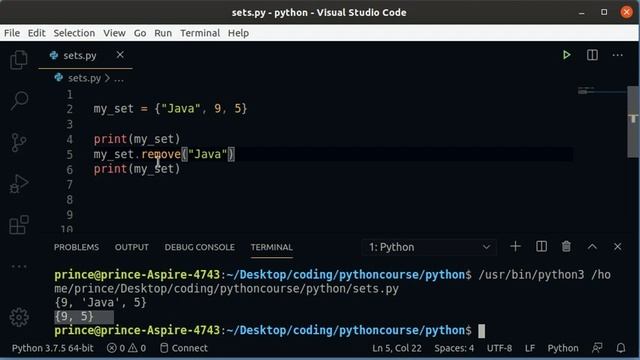640x360 pixels.
Task: Change indentation via Spaces: 4
Action: [454, 348]
